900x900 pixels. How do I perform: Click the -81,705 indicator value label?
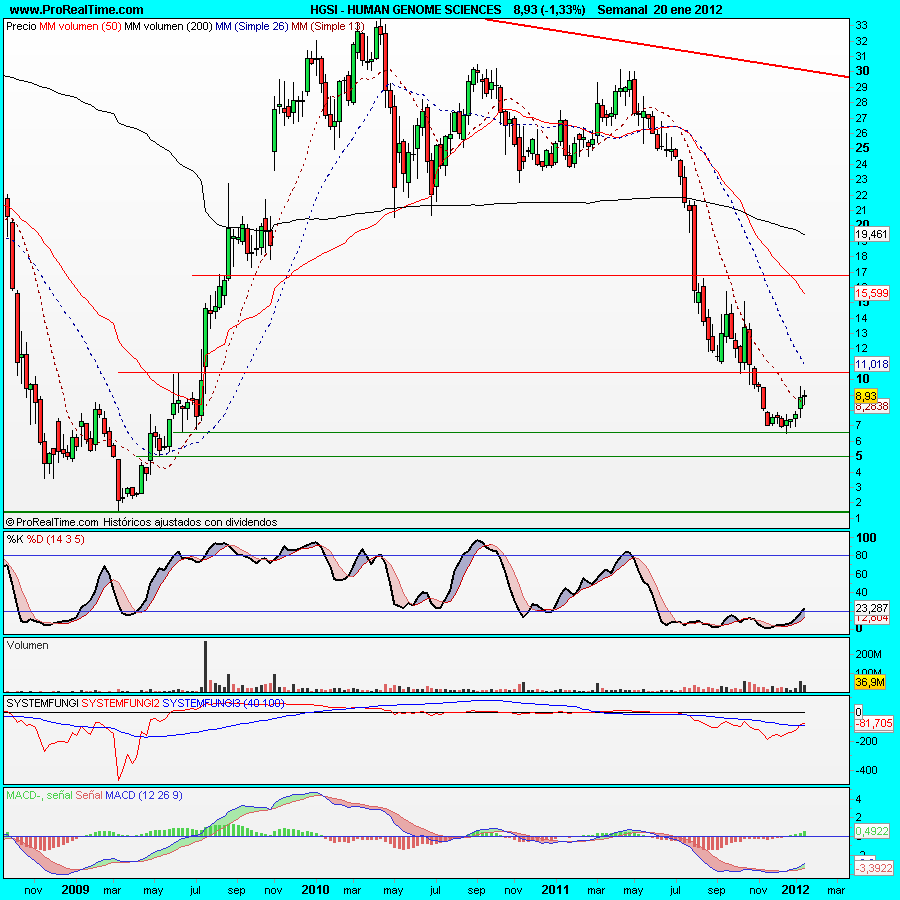click(874, 723)
